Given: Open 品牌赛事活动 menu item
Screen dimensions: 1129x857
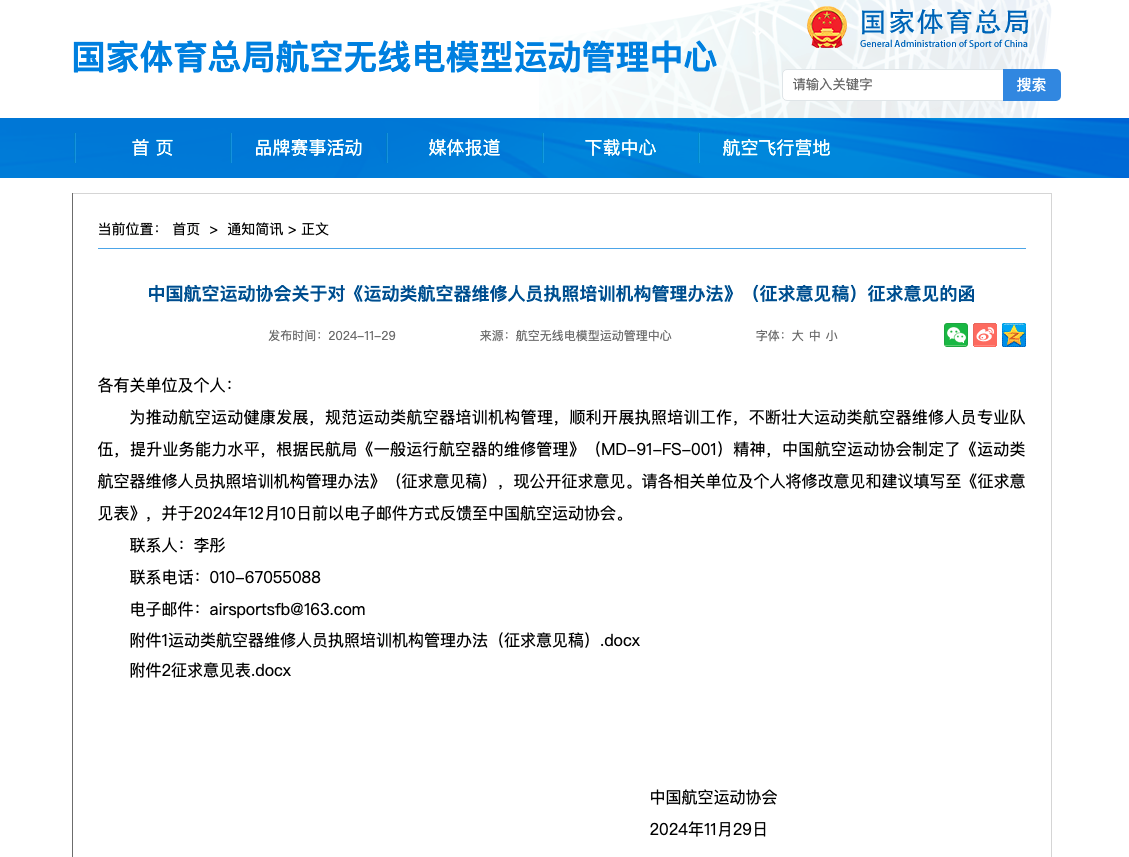Looking at the screenshot, I should [x=308, y=148].
